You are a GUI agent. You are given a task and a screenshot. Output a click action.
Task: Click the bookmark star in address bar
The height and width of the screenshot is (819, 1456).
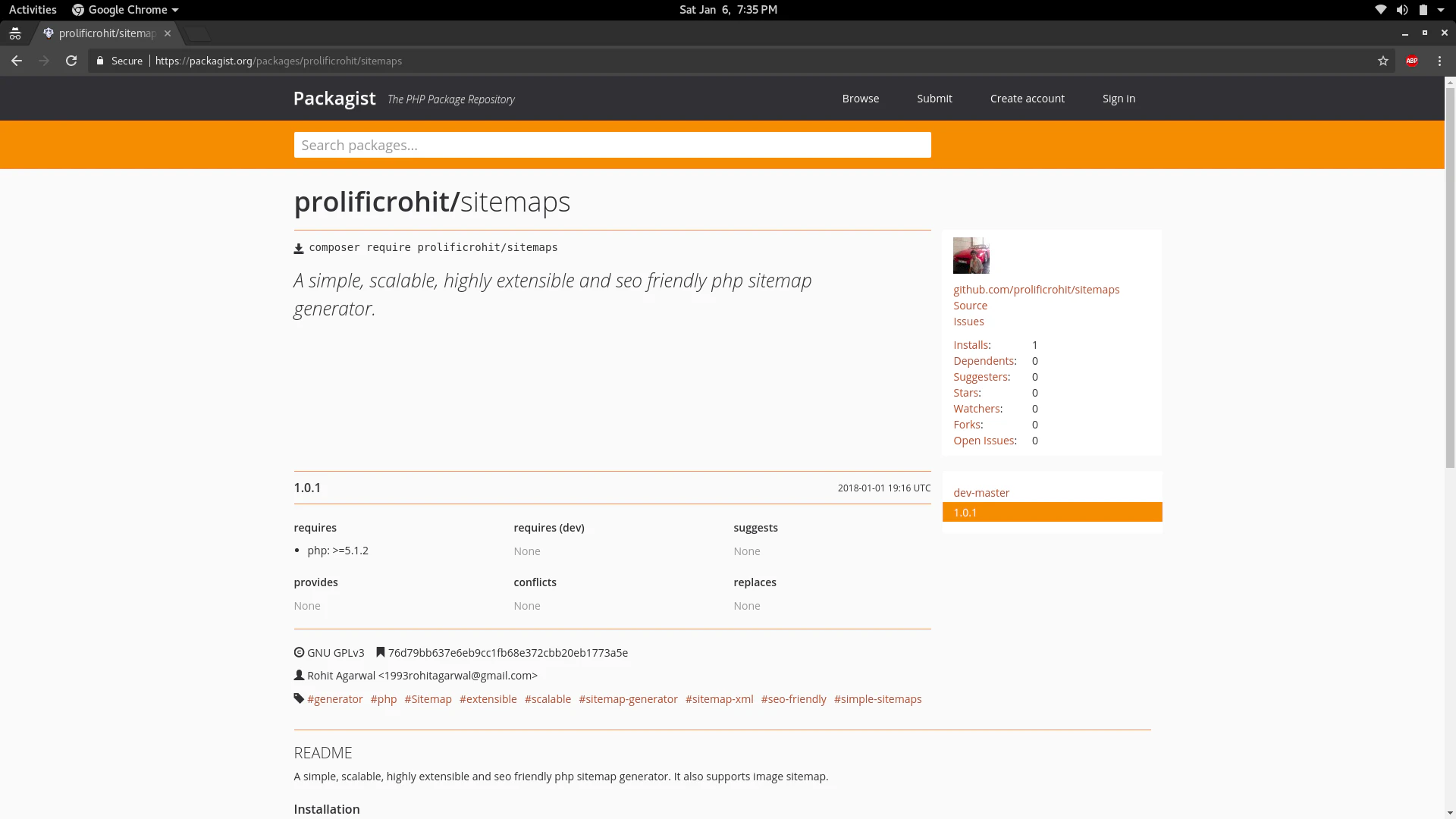(x=1382, y=61)
